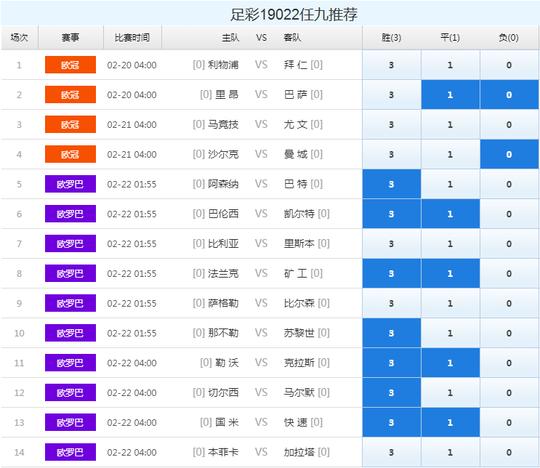540x468 pixels.
Task: Select draw (1) for 本菲卡 vs 加拉塔
Action: pyautogui.click(x=450, y=452)
